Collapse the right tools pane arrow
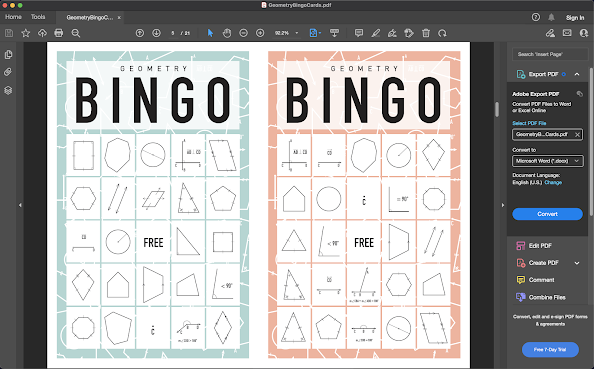Image resolution: width=594 pixels, height=369 pixels. 503,205
